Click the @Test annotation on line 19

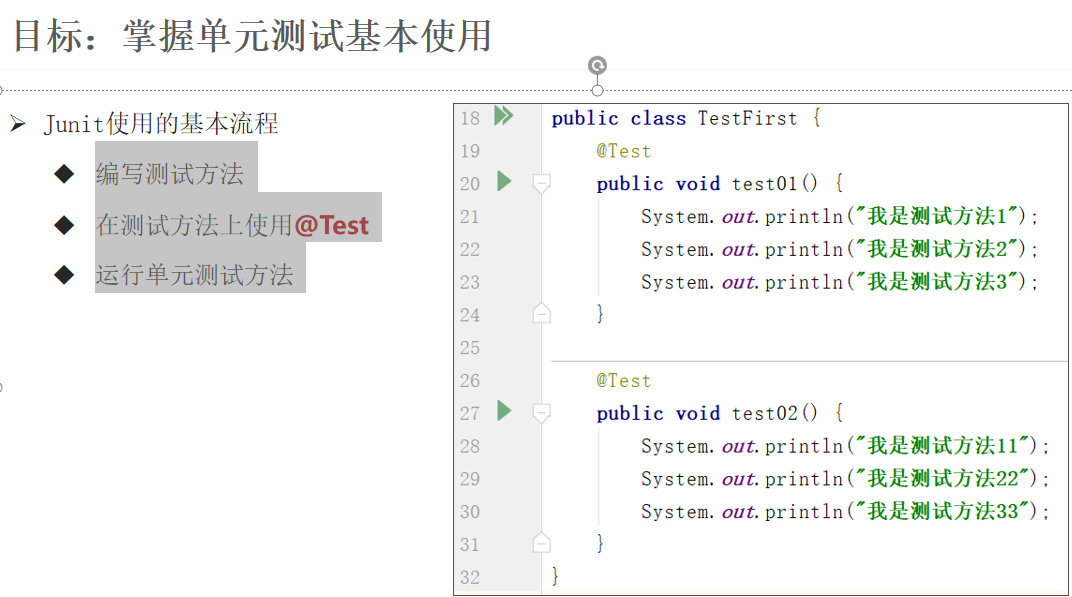pyautogui.click(x=624, y=151)
